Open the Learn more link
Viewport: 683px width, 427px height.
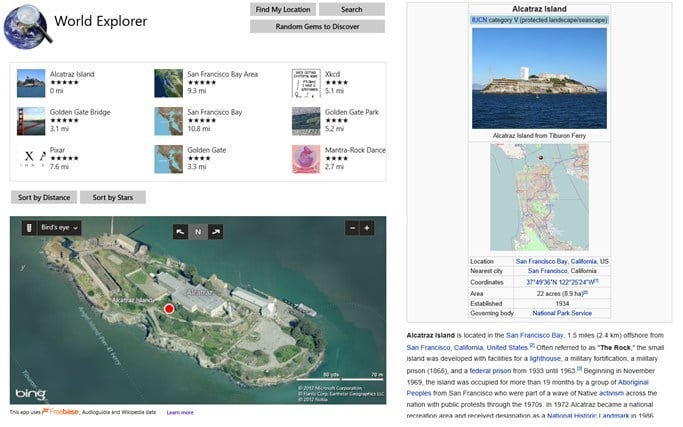pos(180,412)
